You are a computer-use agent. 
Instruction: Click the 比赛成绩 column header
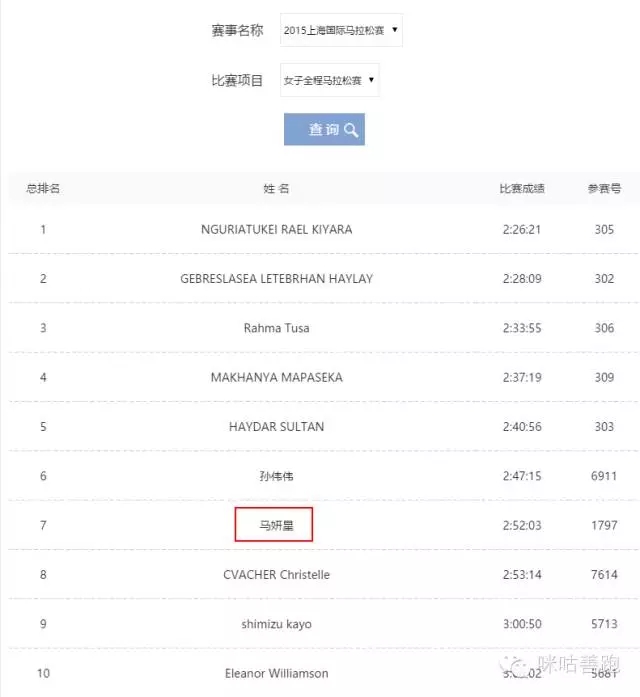pos(522,188)
